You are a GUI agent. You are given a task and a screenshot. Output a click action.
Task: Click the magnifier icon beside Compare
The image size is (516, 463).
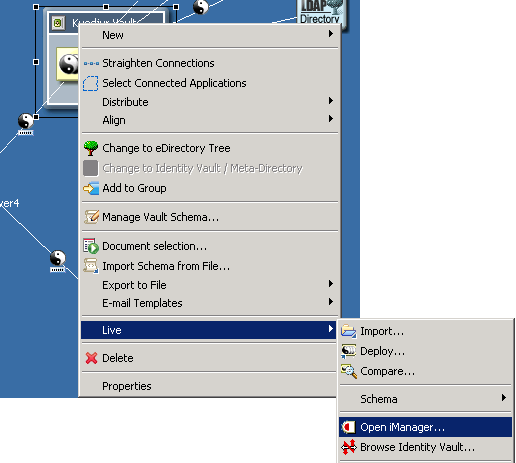point(349,371)
